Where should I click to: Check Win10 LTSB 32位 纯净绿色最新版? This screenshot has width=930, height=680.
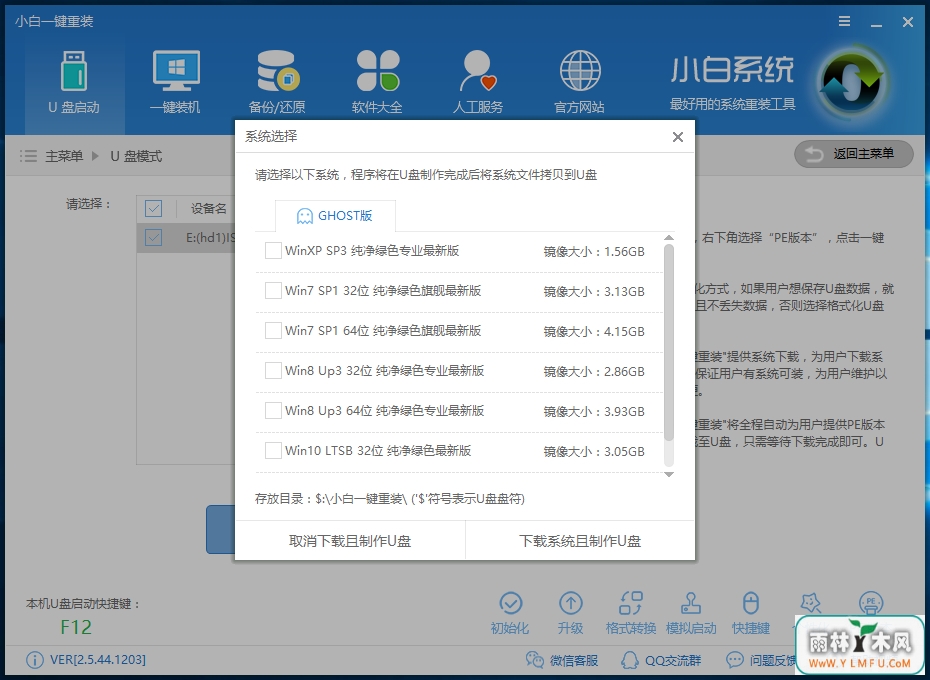tap(273, 450)
